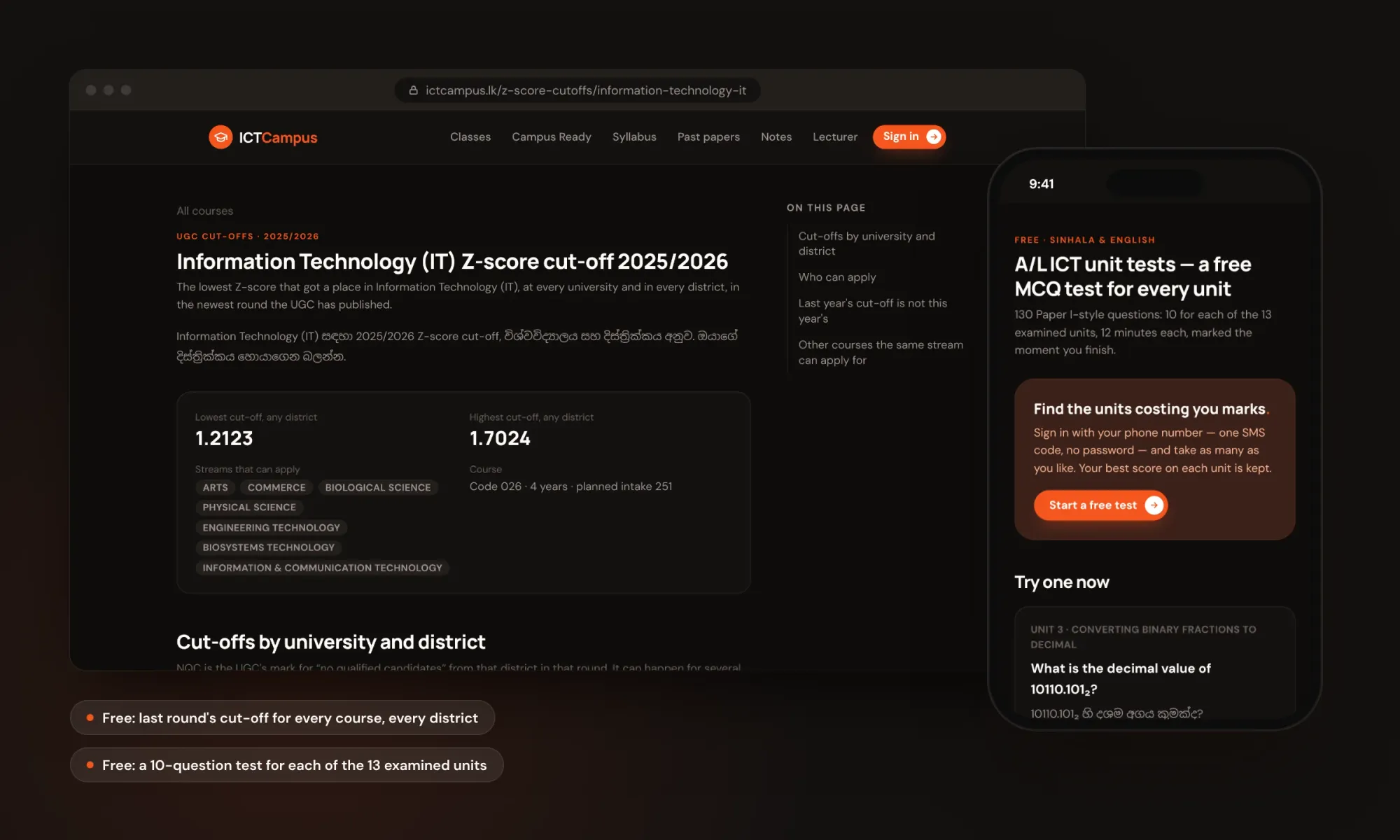Image resolution: width=1400 pixels, height=840 pixels.
Task: Click the highest cut-off value 1.7024
Action: (x=500, y=439)
